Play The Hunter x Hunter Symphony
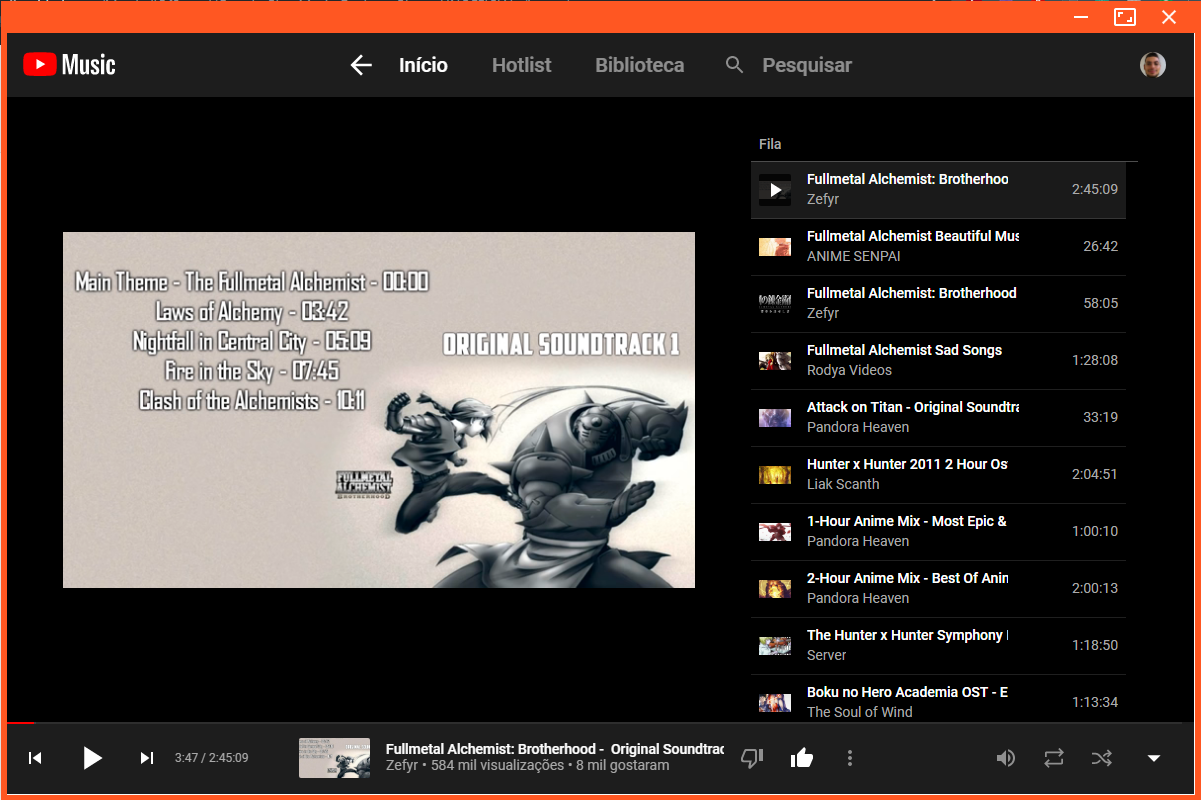The image size is (1201, 800). click(x=938, y=646)
